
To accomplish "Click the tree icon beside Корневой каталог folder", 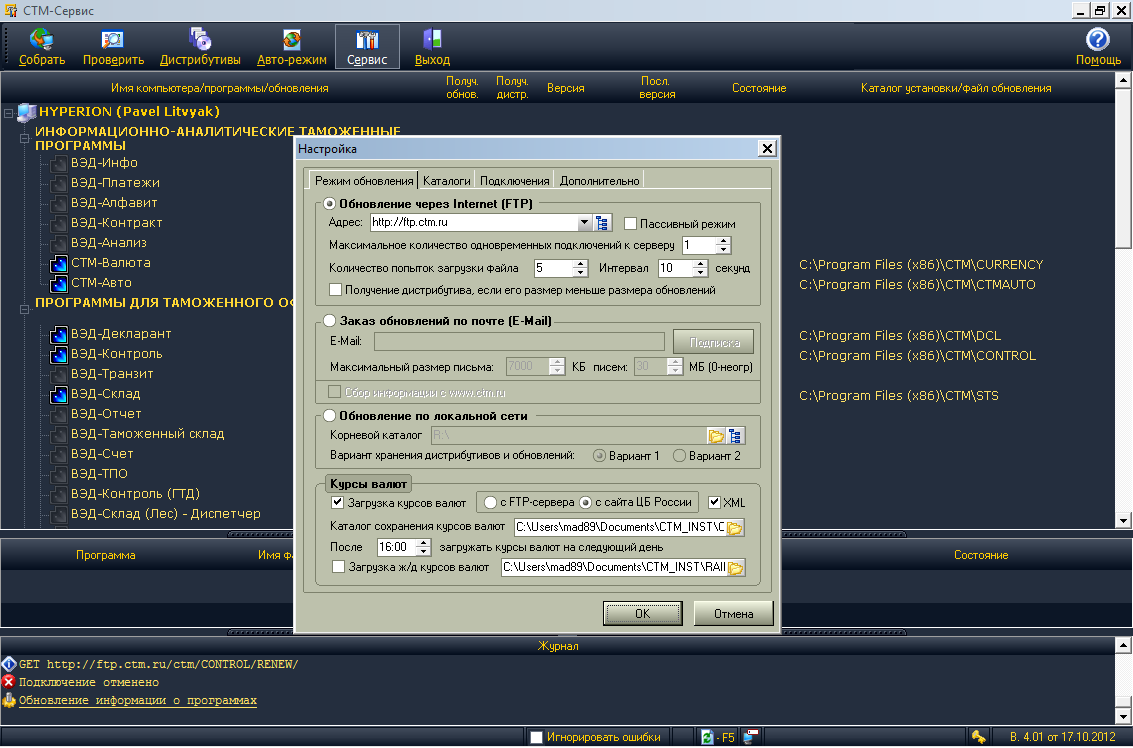I will tap(735, 436).
